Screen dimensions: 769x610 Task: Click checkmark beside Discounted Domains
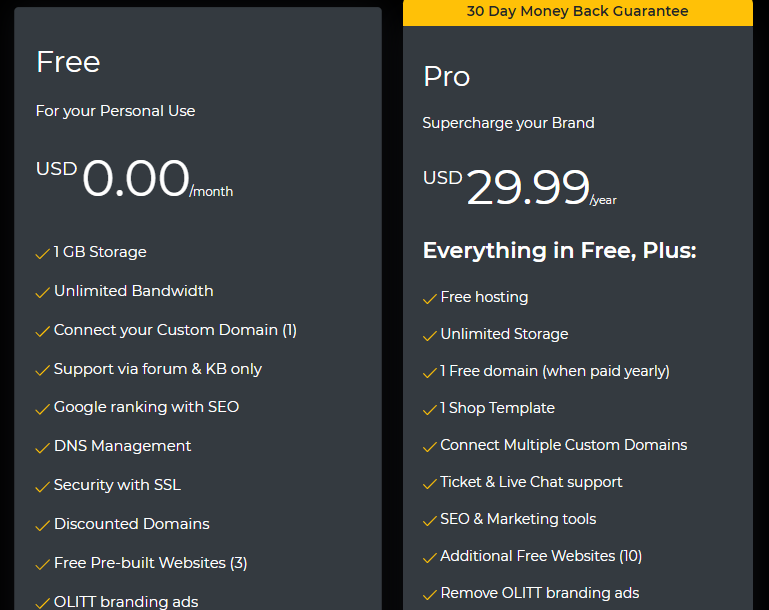click(x=43, y=525)
